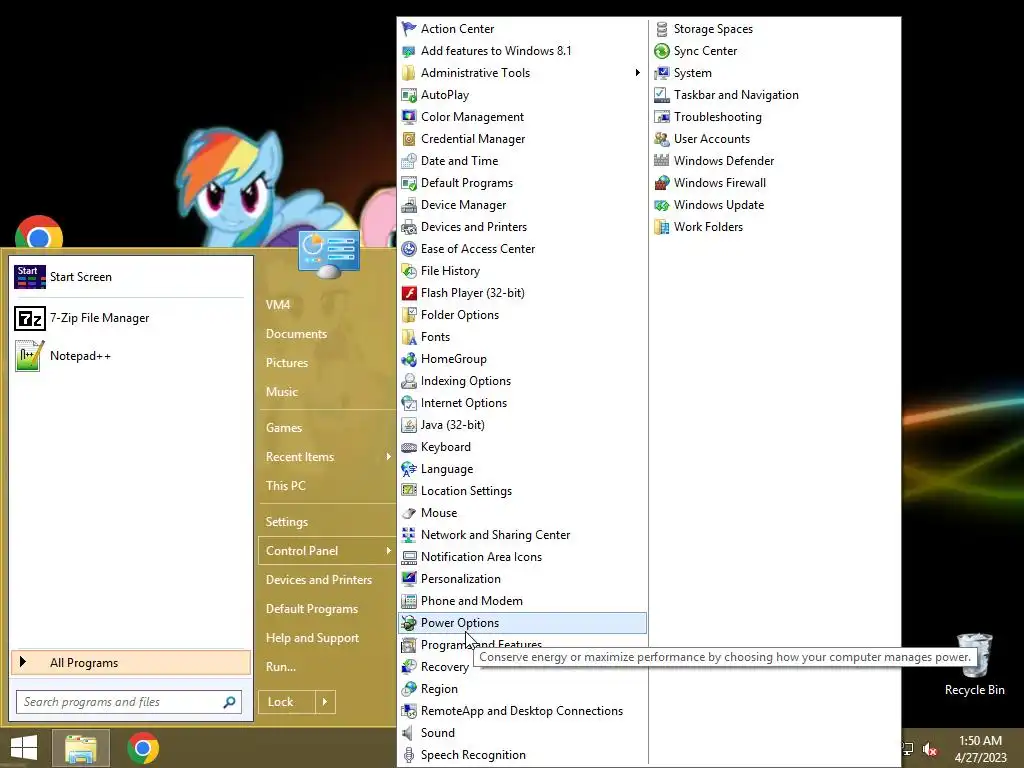Click the User Accounts icon
Screen dimensions: 1024x768
click(x=662, y=139)
